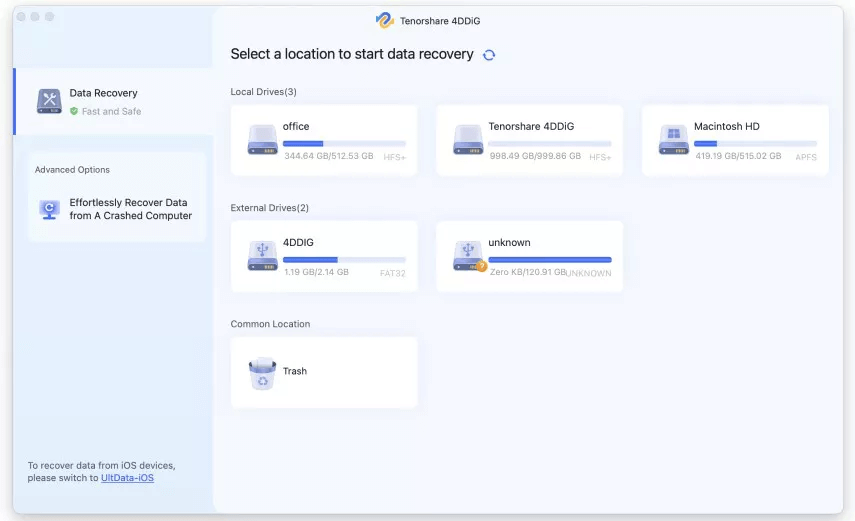Click the Macintosh HD drive icon
Viewport: 855px width, 521px height.
pyautogui.click(x=673, y=140)
